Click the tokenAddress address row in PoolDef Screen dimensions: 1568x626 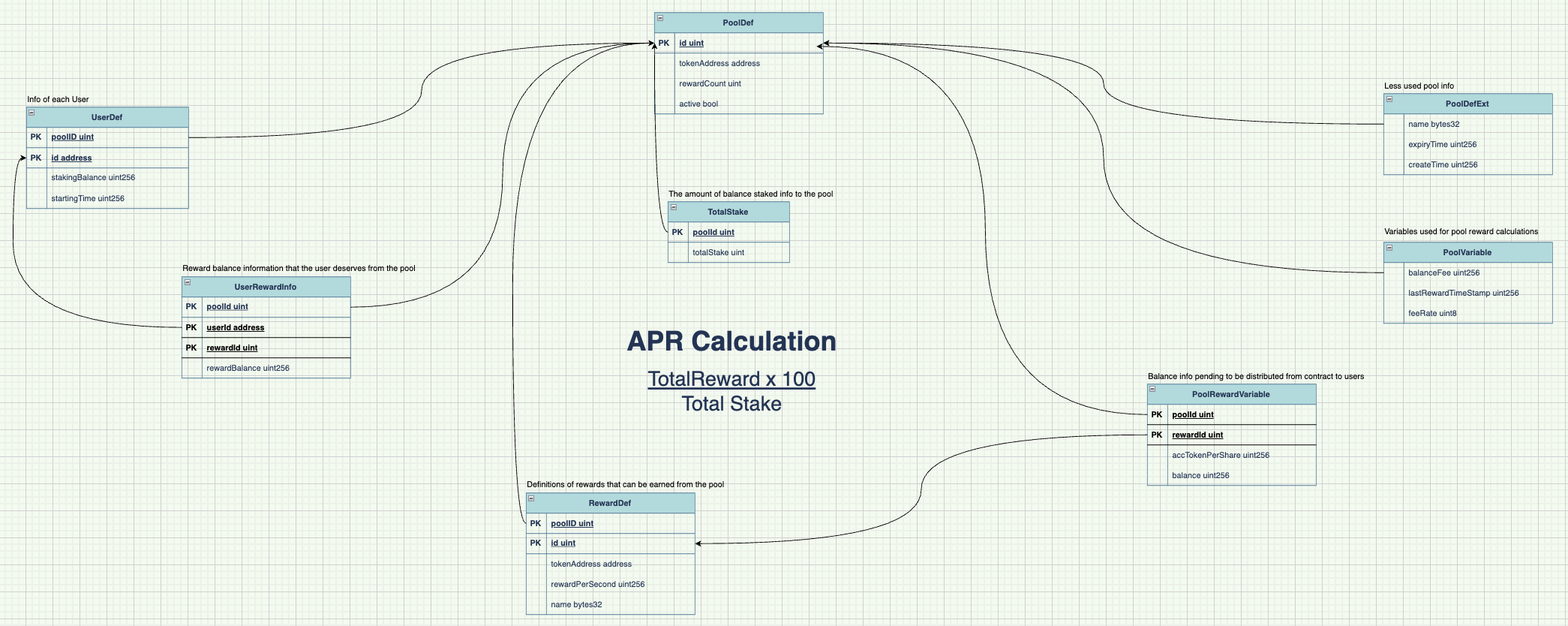point(719,64)
